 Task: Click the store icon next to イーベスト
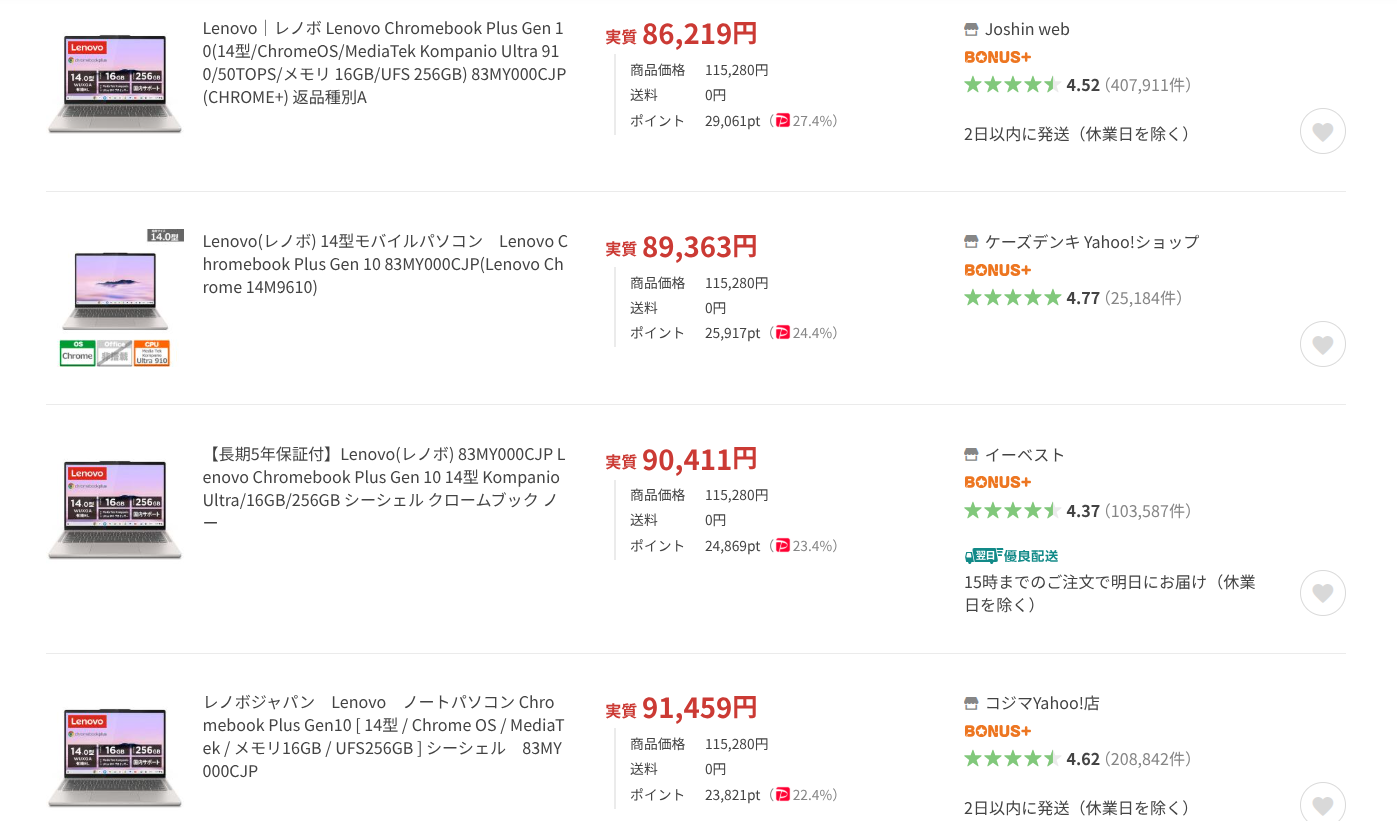971,455
